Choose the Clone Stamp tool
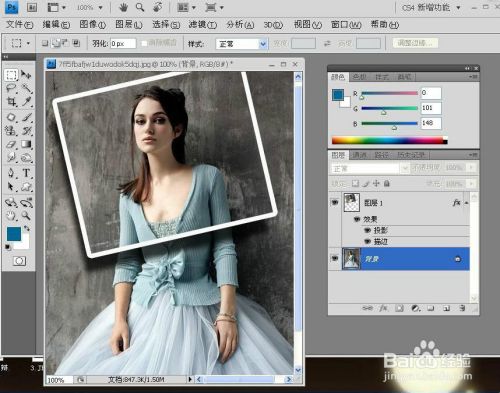 [x=11, y=131]
